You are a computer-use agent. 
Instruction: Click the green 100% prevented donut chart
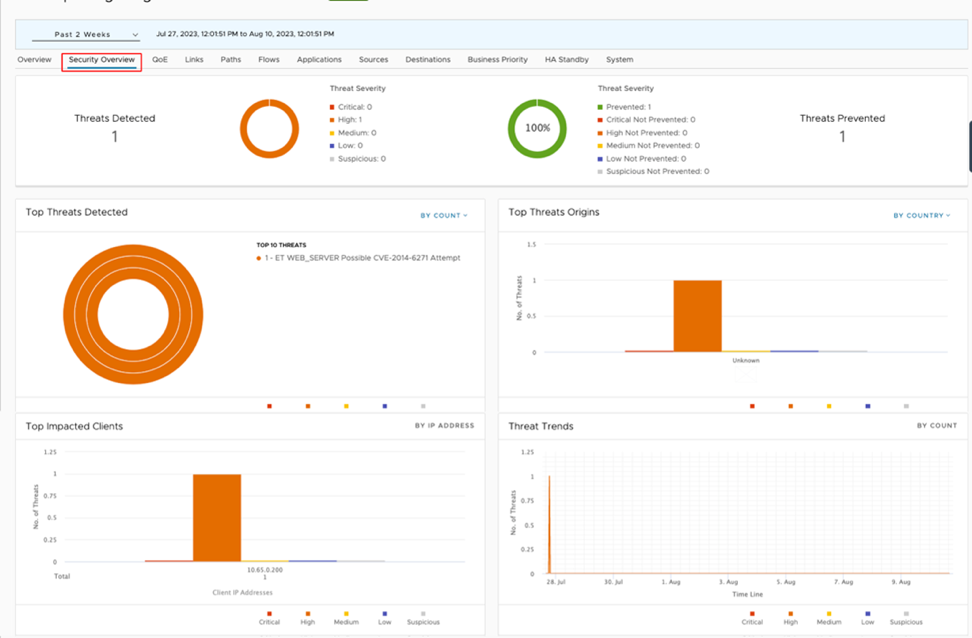coord(537,129)
